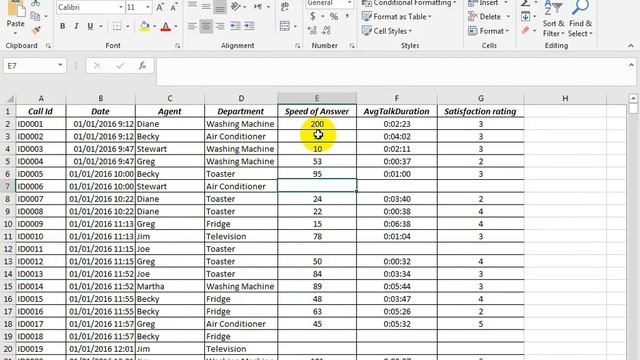
Task: Select column E header
Action: [317, 98]
